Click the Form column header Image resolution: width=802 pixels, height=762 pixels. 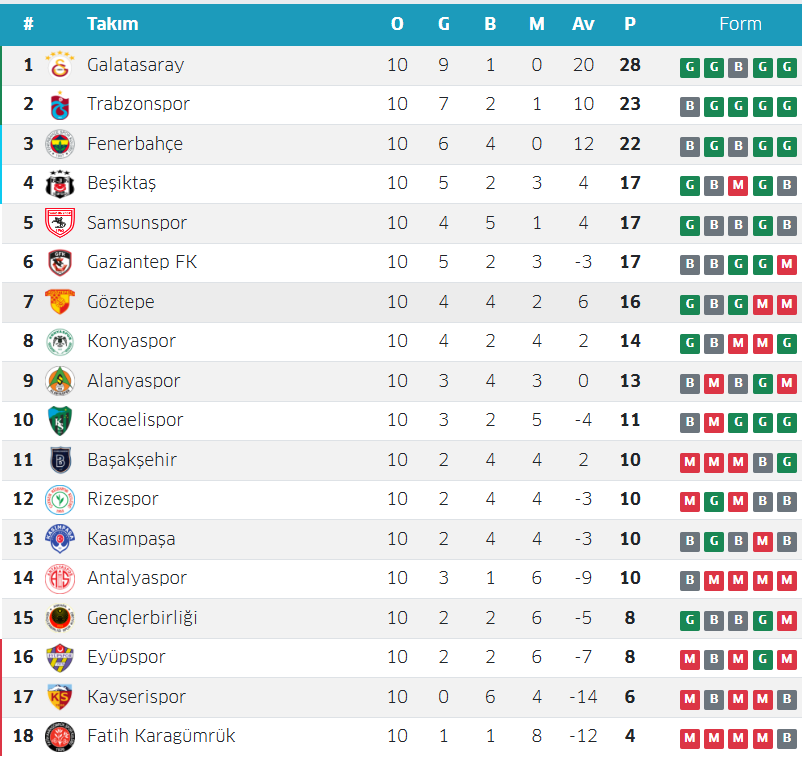pyautogui.click(x=740, y=24)
